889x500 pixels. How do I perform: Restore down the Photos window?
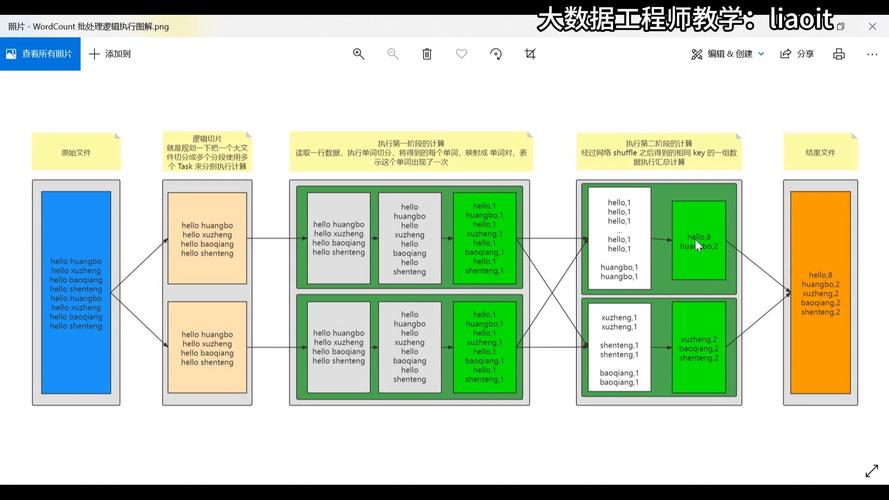(x=841, y=26)
